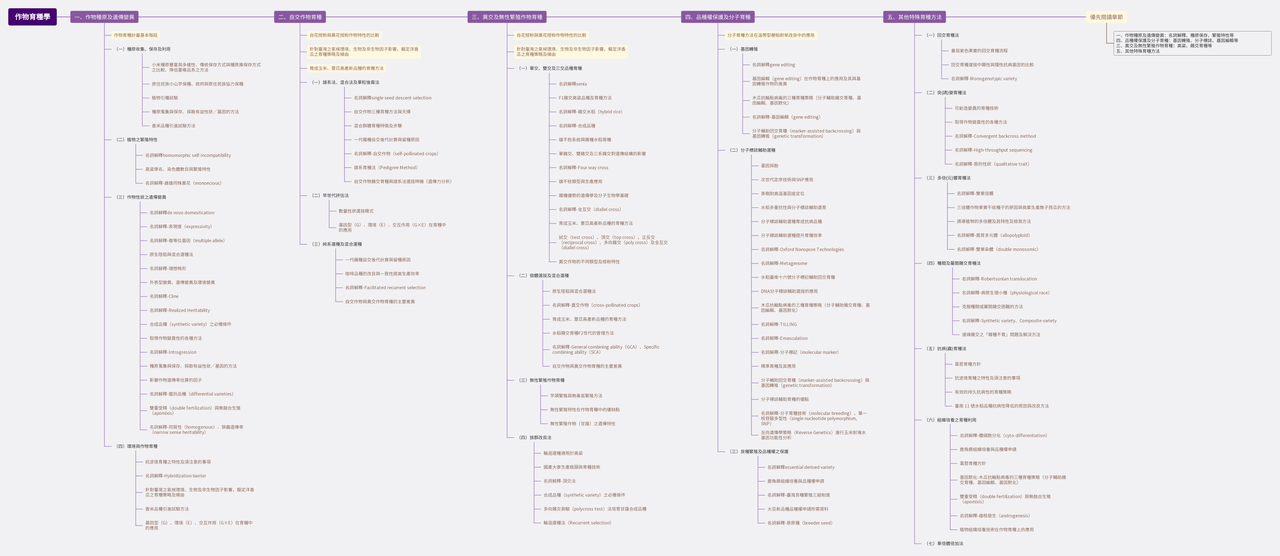
Task: Open the priority chapters note box
Action: tap(1192, 43)
